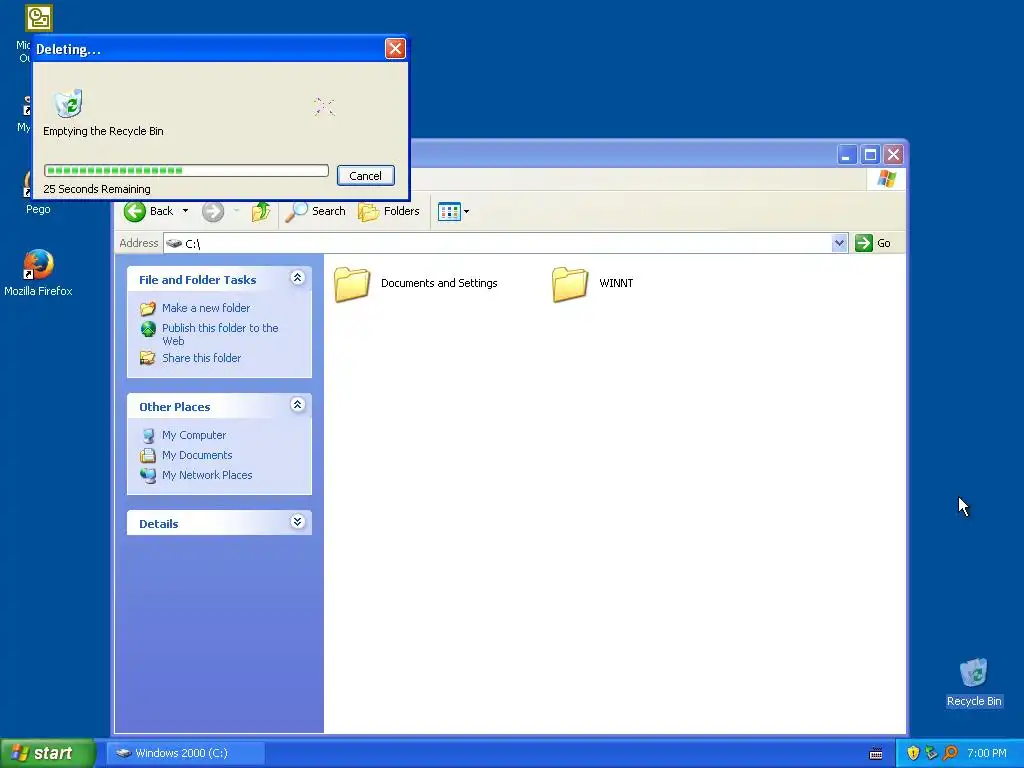
Task: Collapse the Other Places panel
Action: coord(297,405)
